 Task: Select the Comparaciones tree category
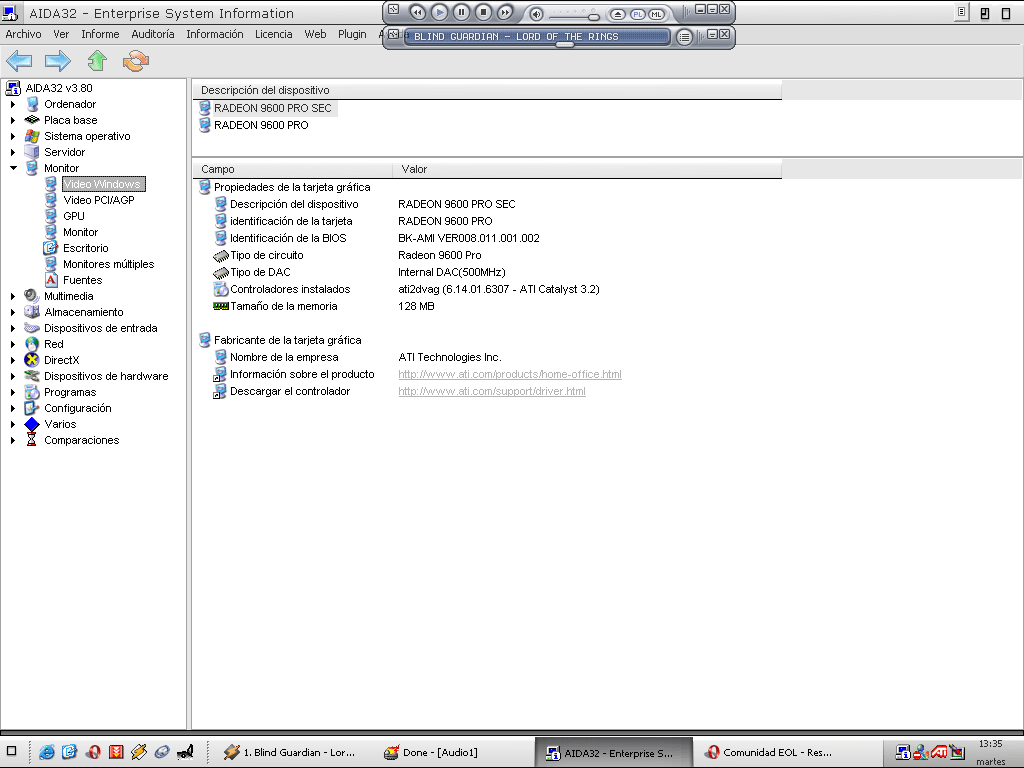point(82,440)
